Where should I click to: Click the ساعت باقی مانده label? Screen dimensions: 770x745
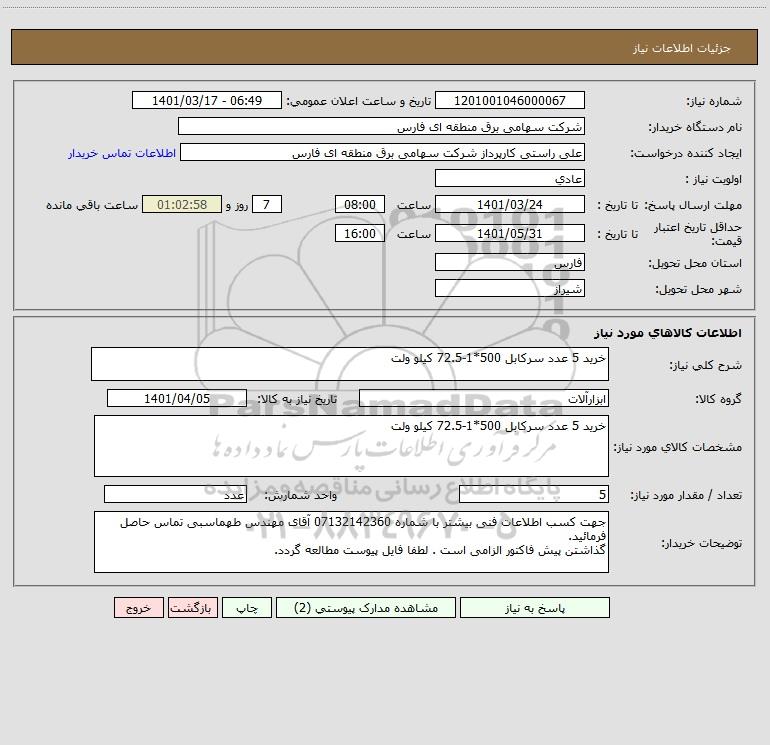coord(92,205)
